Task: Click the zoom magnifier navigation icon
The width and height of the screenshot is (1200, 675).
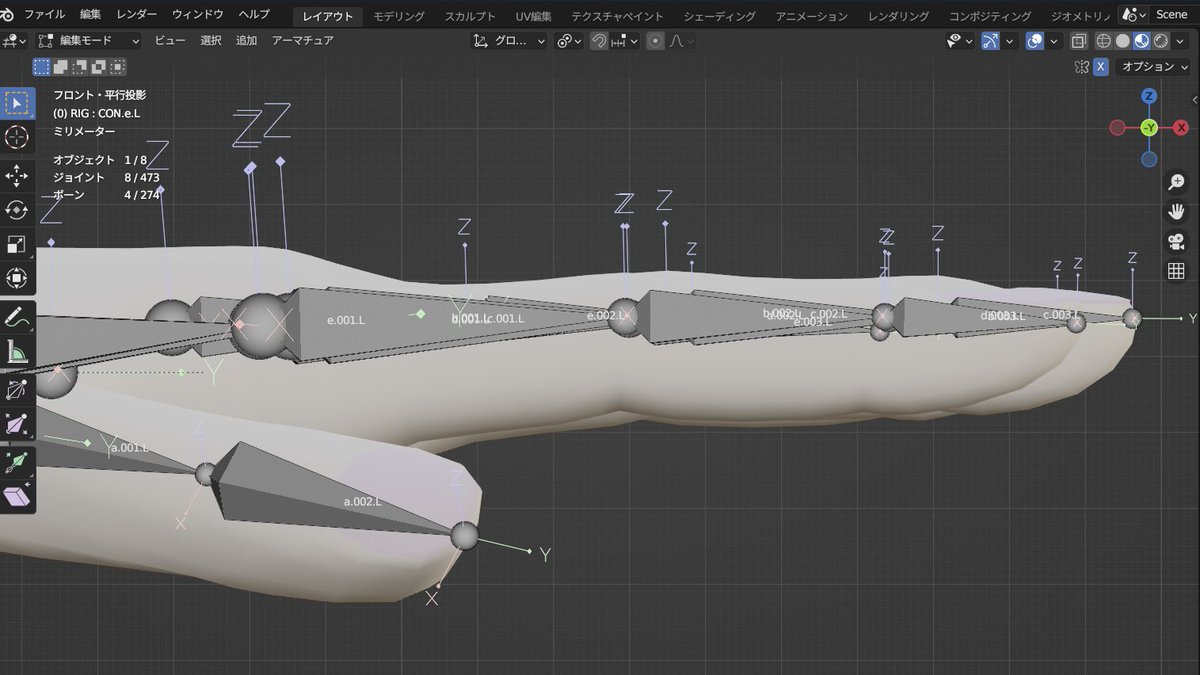Action: [1176, 182]
